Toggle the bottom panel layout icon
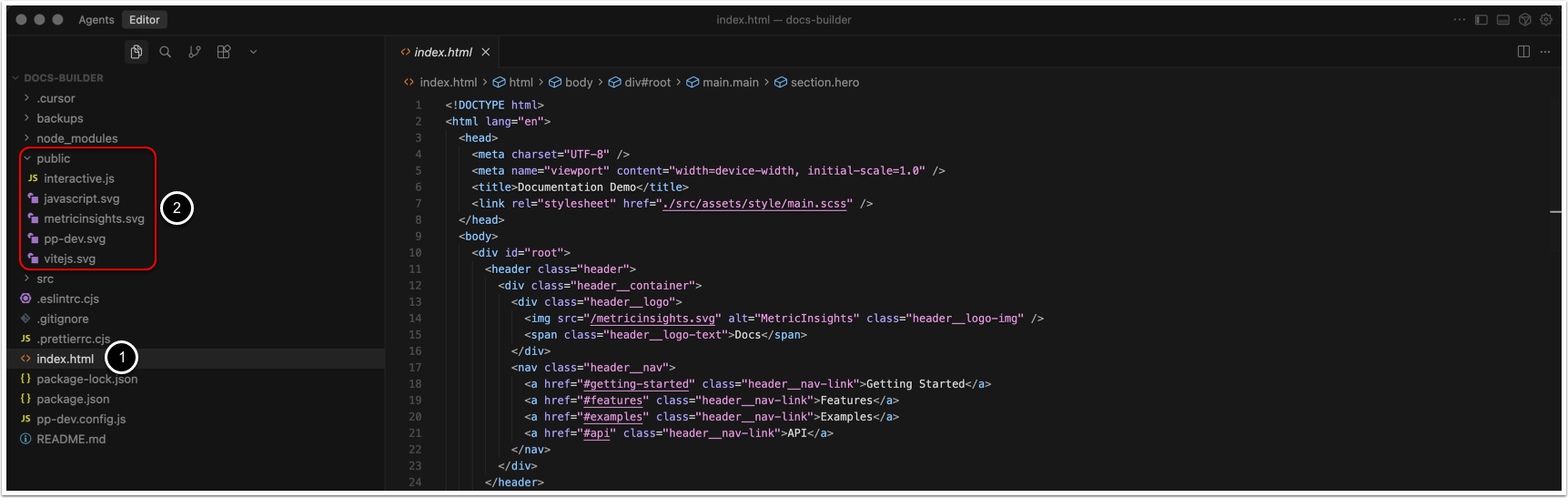The image size is (1568, 498). pos(1503,20)
